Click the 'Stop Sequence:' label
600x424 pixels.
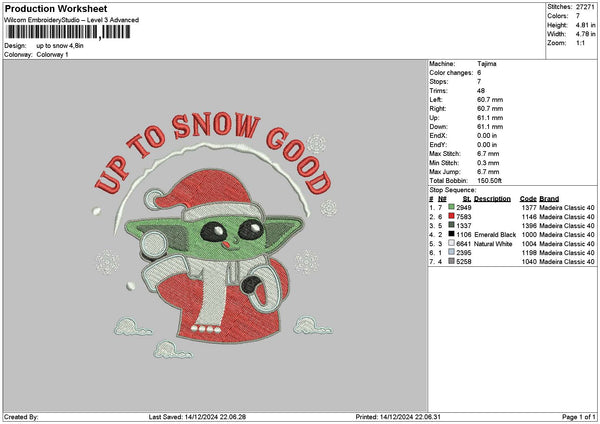point(453,190)
